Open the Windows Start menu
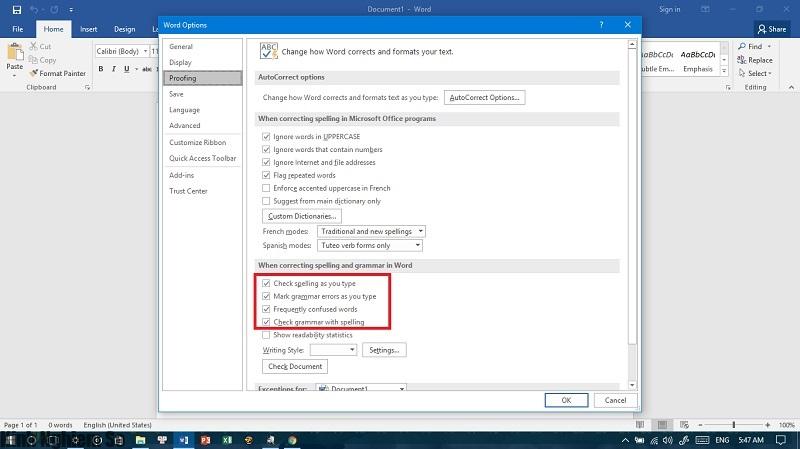The image size is (800, 449). [10, 440]
